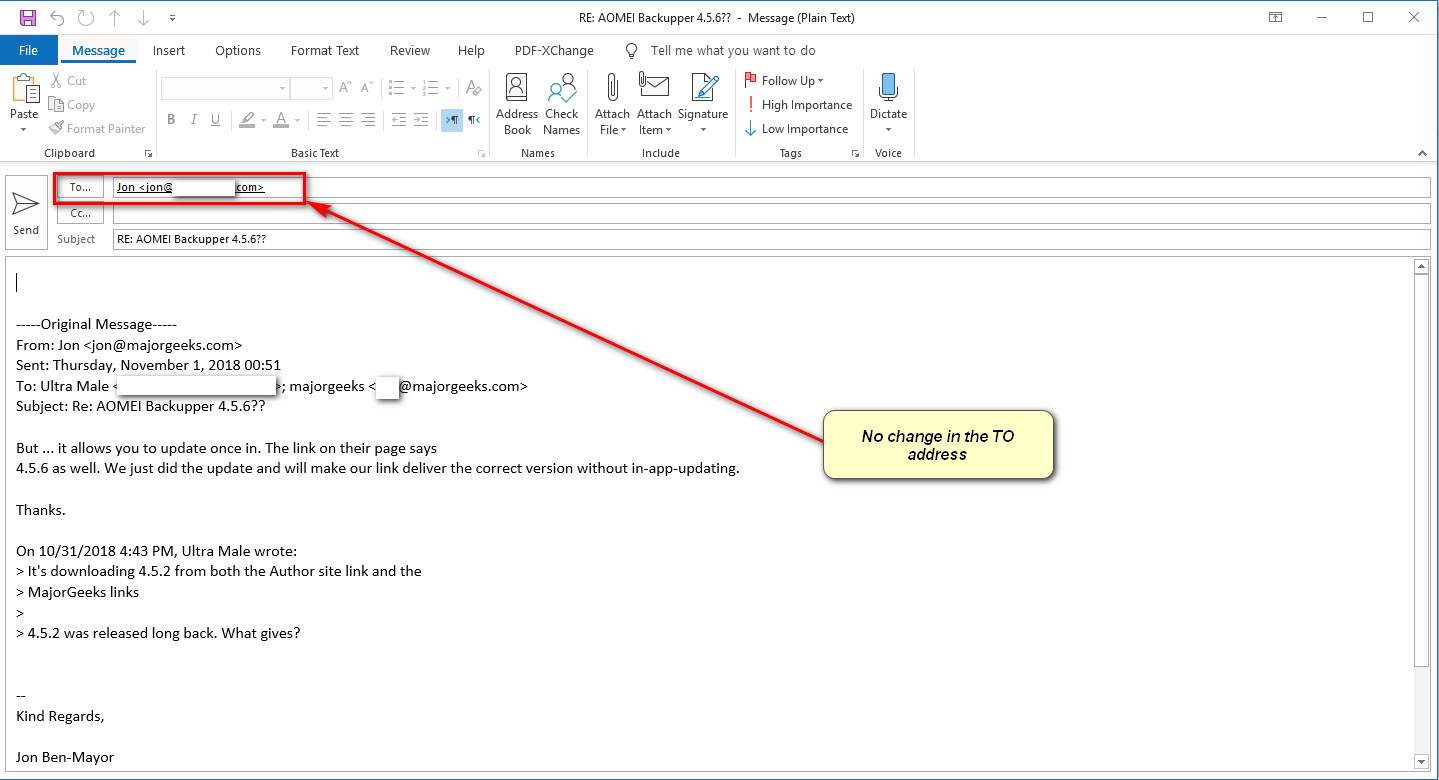Toggle Align Right
This screenshot has width=1439, height=780.
tap(368, 120)
